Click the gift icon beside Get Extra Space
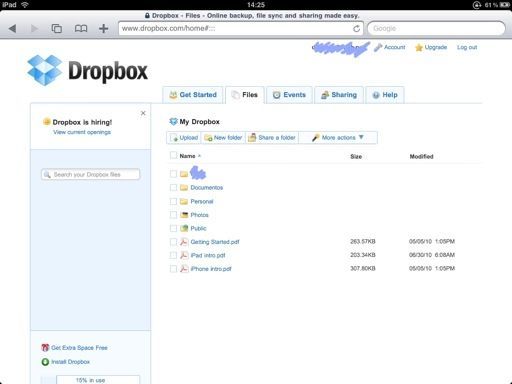The image size is (512, 384). [x=45, y=348]
